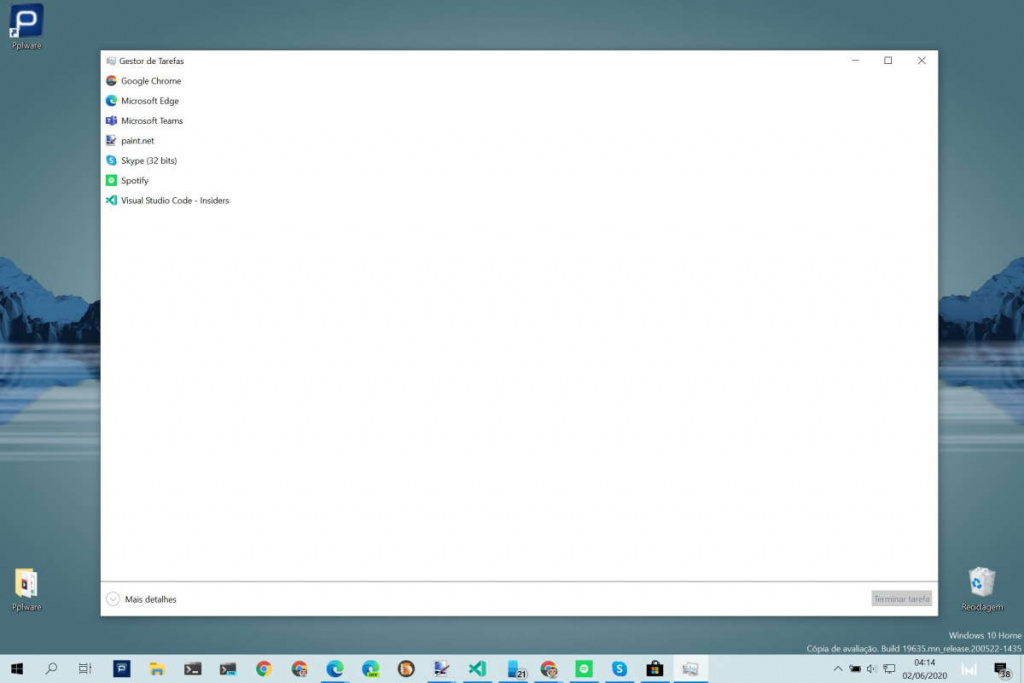Select Google Chrome in the task list
1024x683 pixels.
pyautogui.click(x=150, y=81)
